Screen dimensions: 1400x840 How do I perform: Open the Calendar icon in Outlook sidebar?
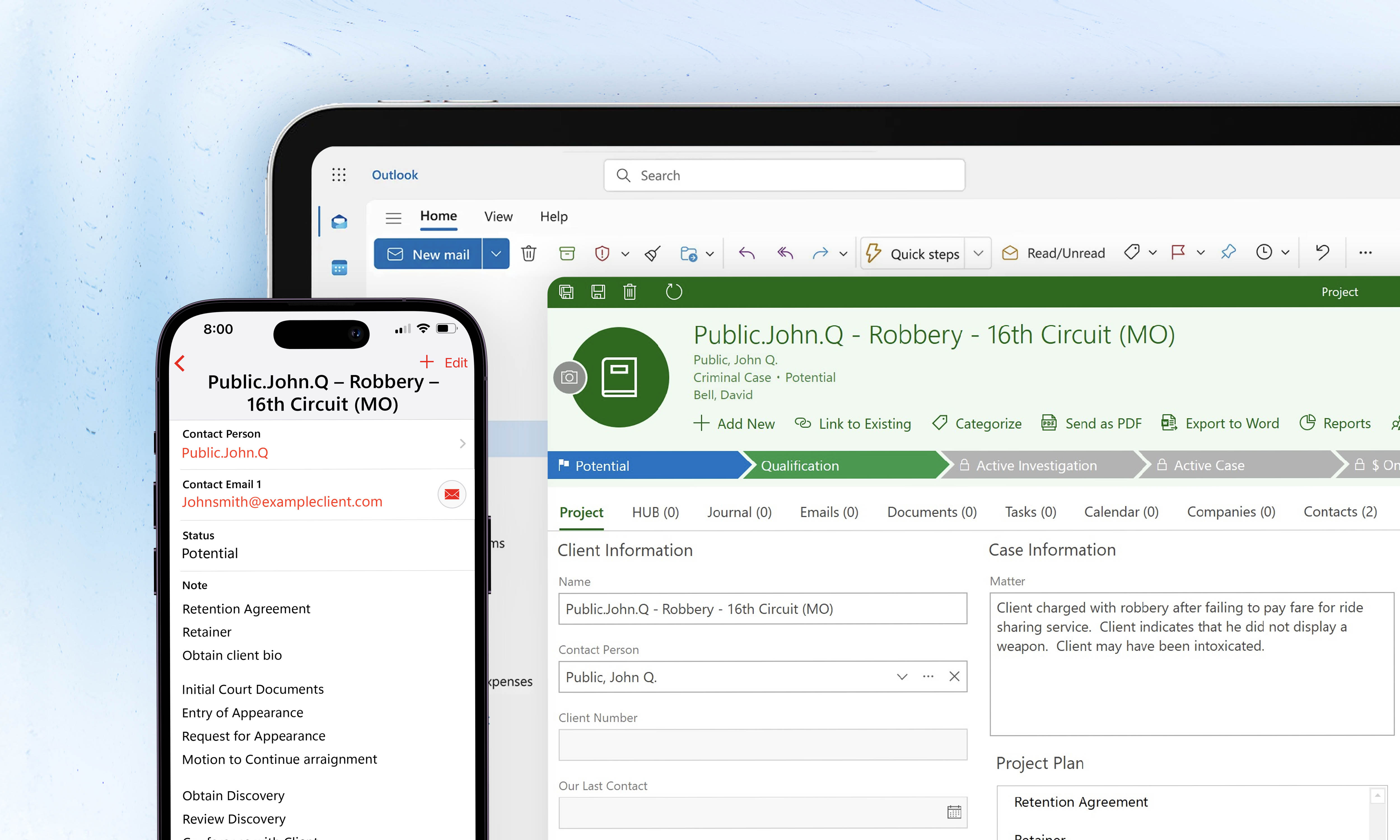339,268
